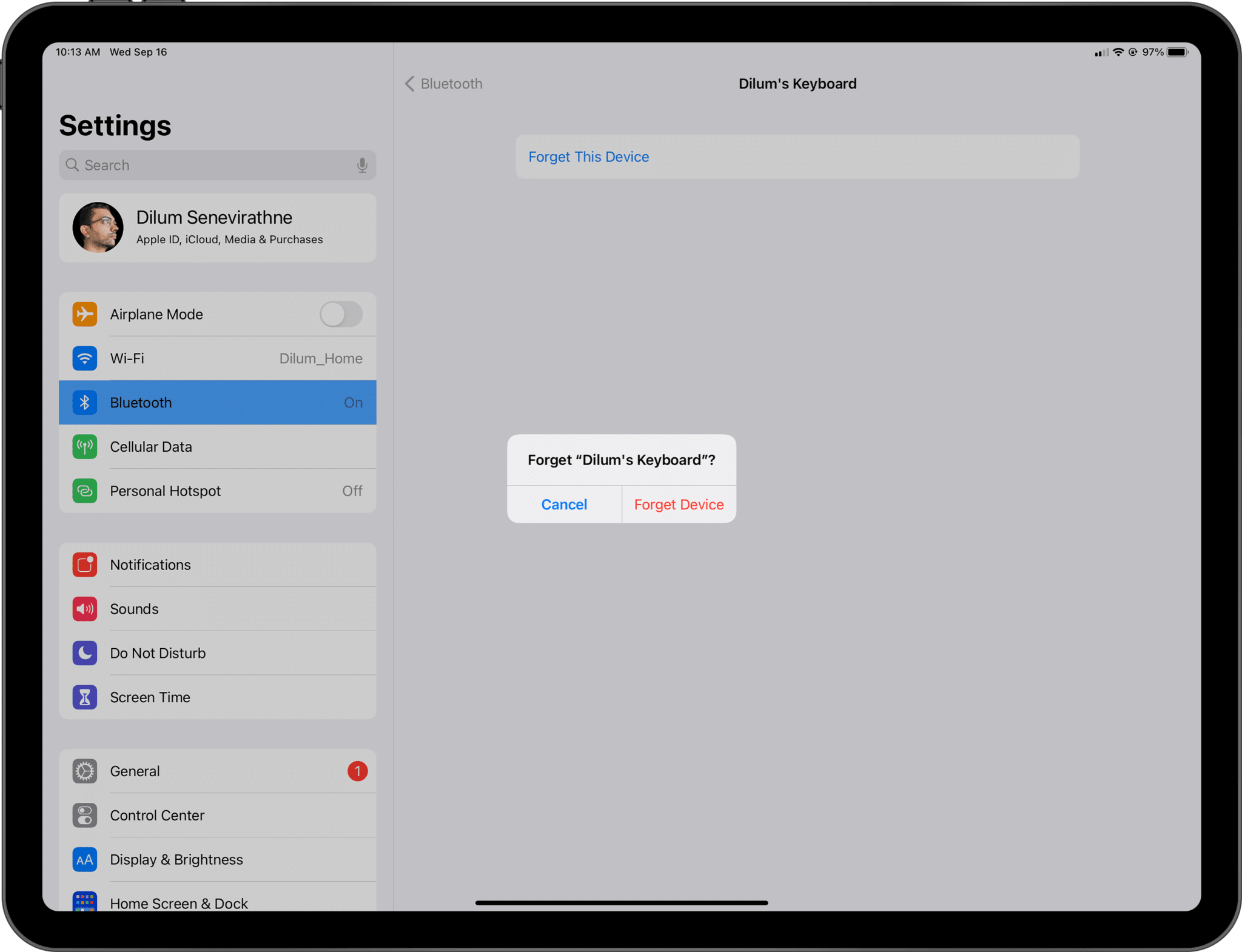Tap the Screen Time icon

(83, 697)
